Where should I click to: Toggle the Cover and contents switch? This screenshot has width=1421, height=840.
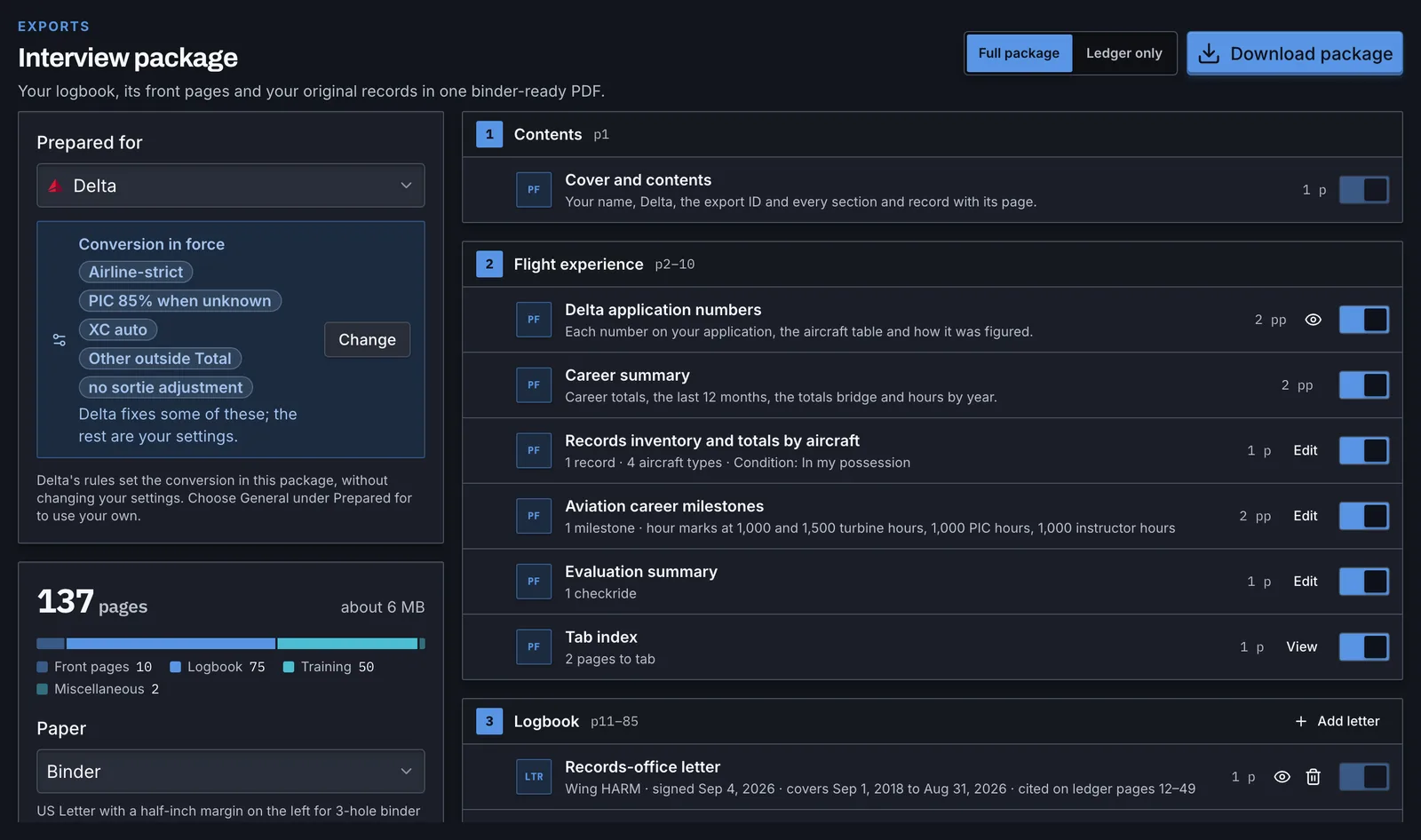click(1364, 190)
